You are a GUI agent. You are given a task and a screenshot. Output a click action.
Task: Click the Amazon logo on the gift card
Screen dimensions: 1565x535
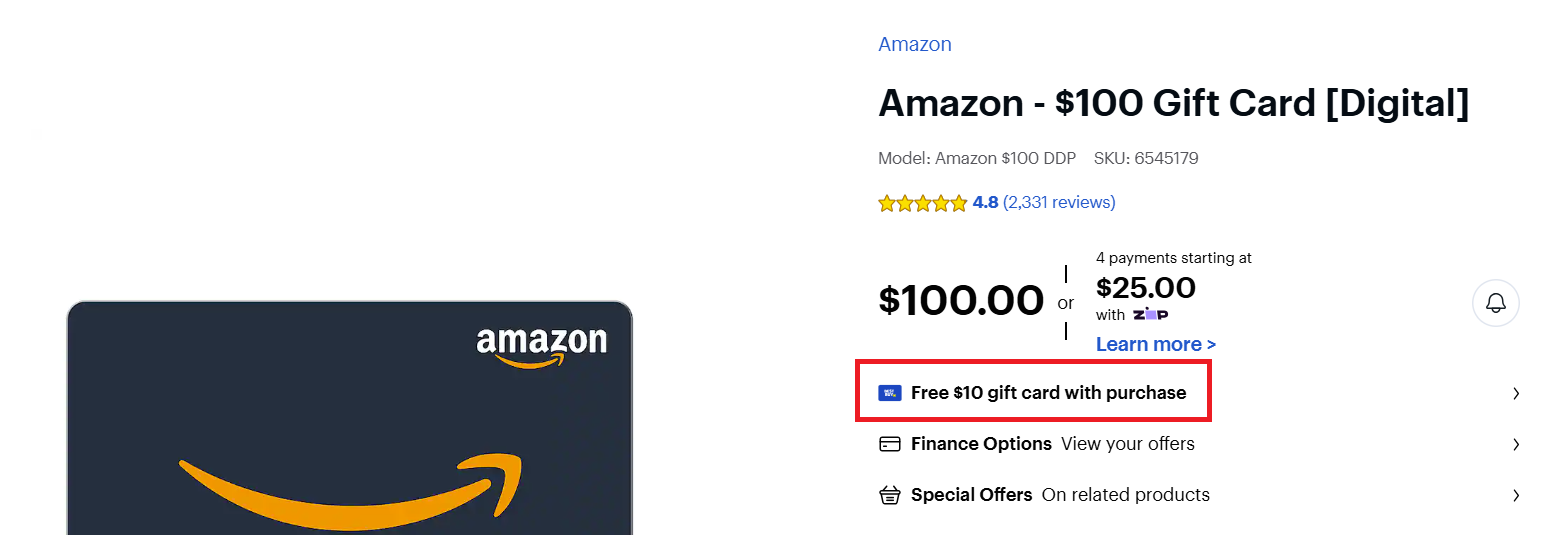pos(541,344)
